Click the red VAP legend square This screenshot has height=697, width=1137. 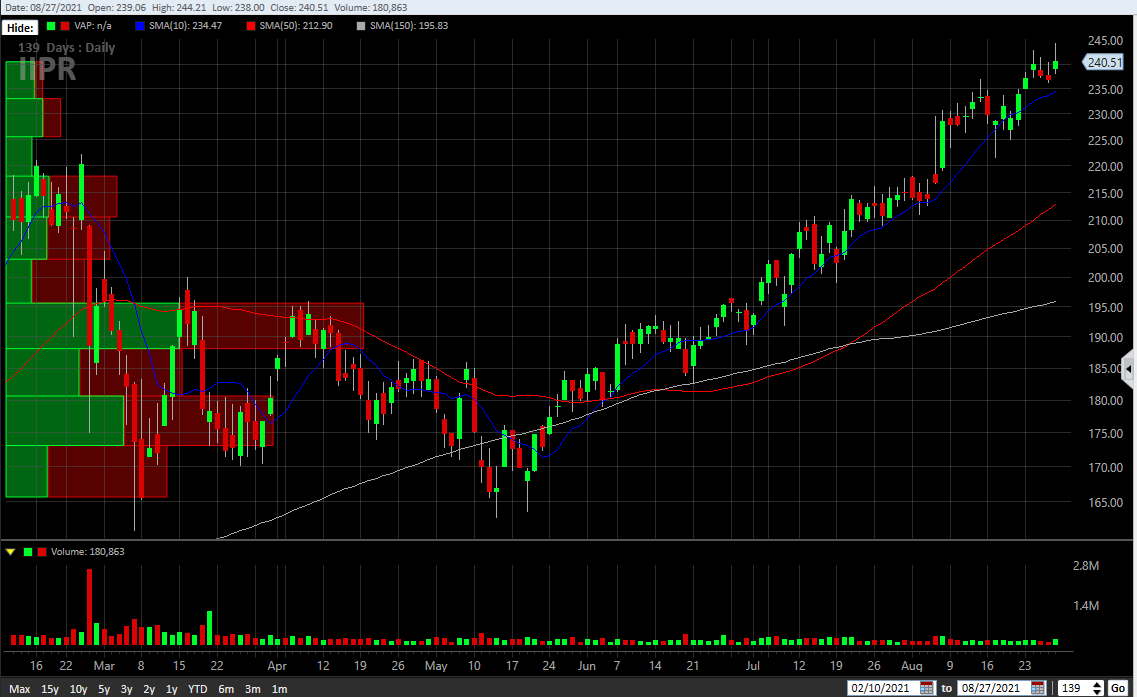point(65,25)
